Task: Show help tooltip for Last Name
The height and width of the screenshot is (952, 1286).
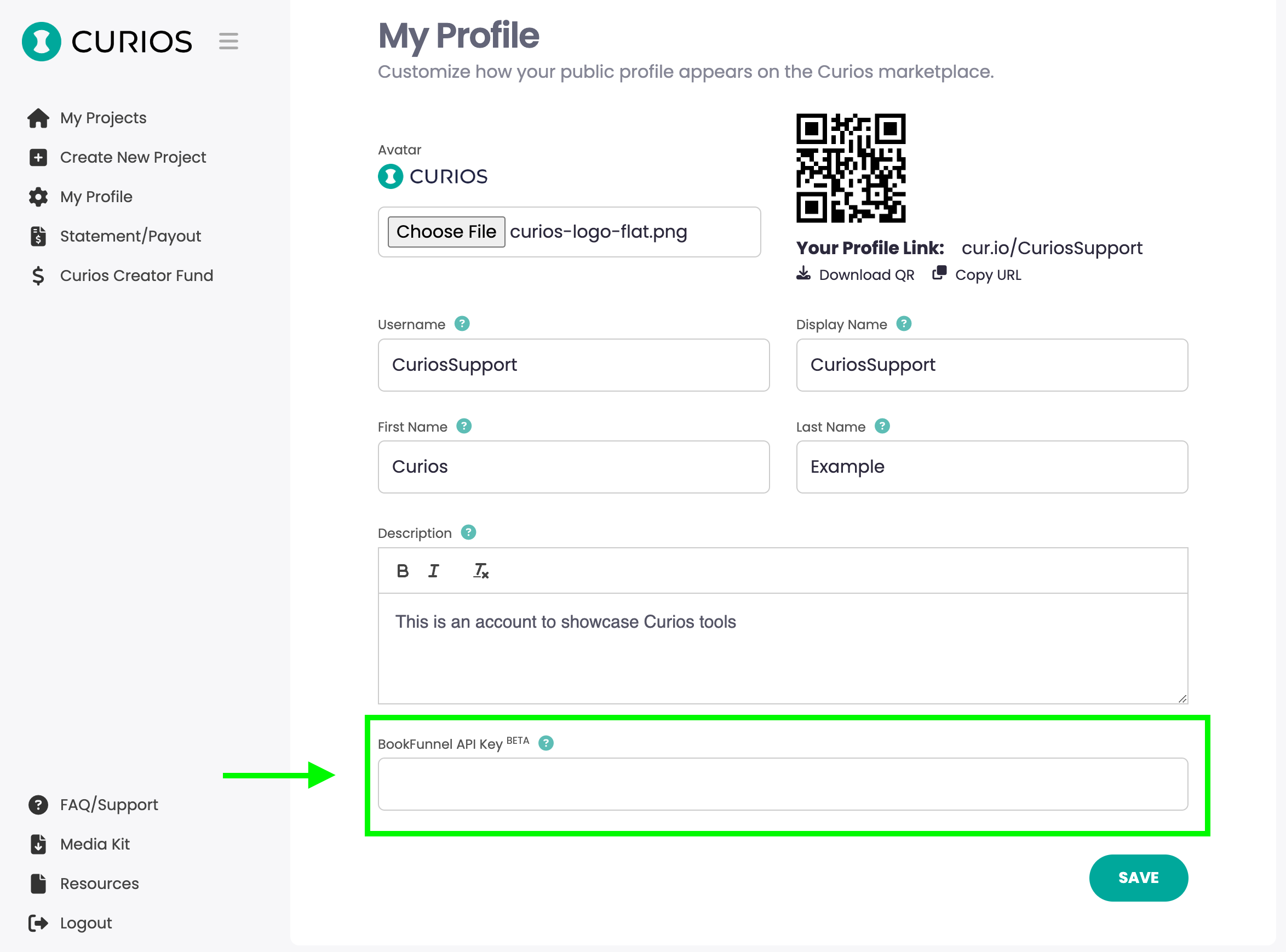Action: [x=882, y=426]
